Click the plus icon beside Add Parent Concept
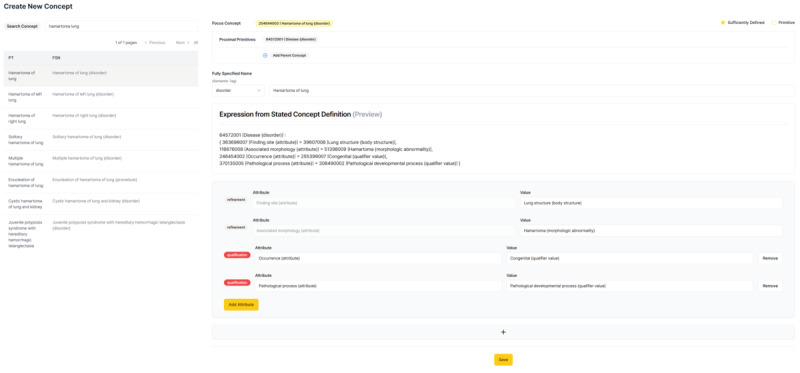The image size is (800, 373). point(265,55)
